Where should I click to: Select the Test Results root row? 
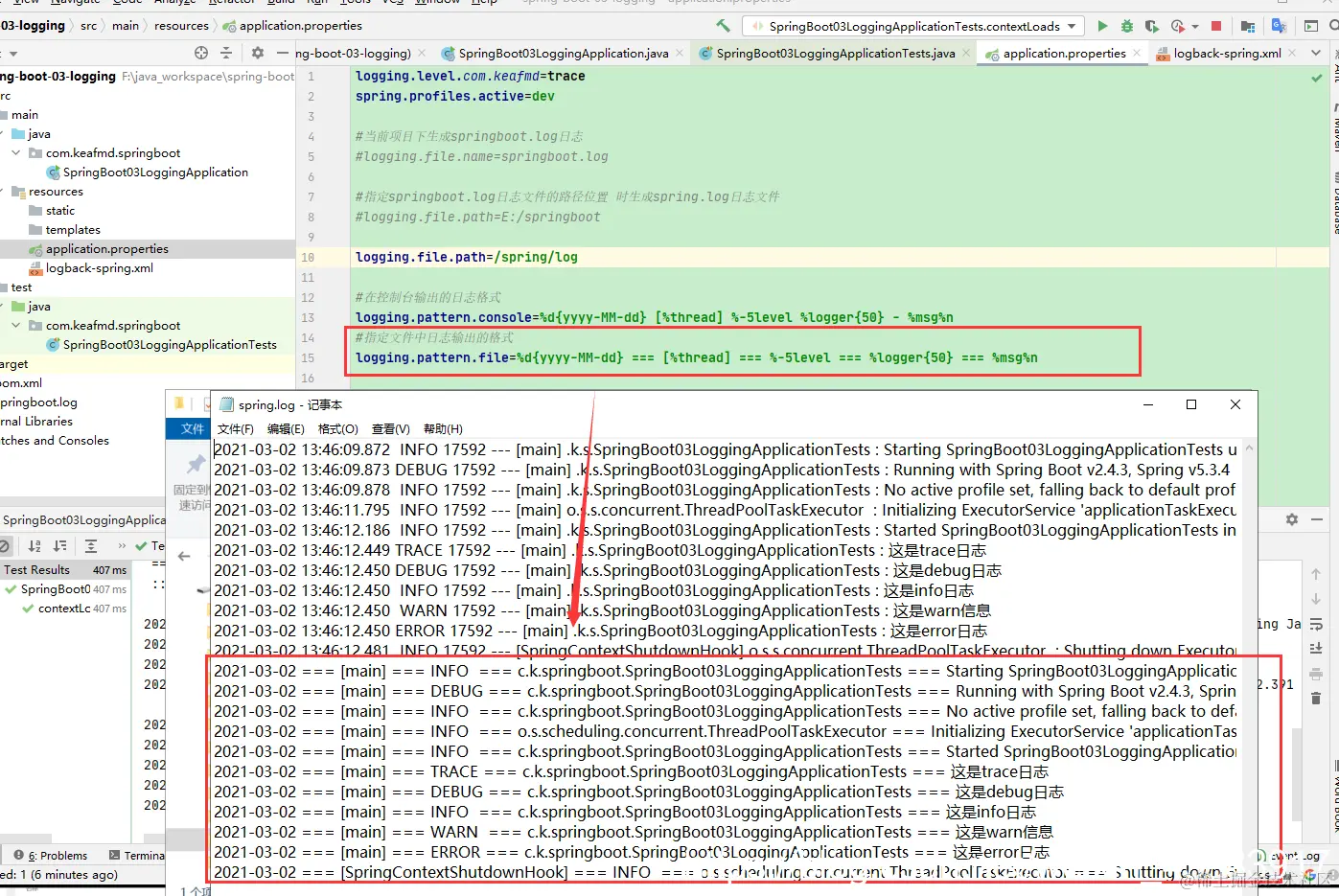click(x=65, y=570)
